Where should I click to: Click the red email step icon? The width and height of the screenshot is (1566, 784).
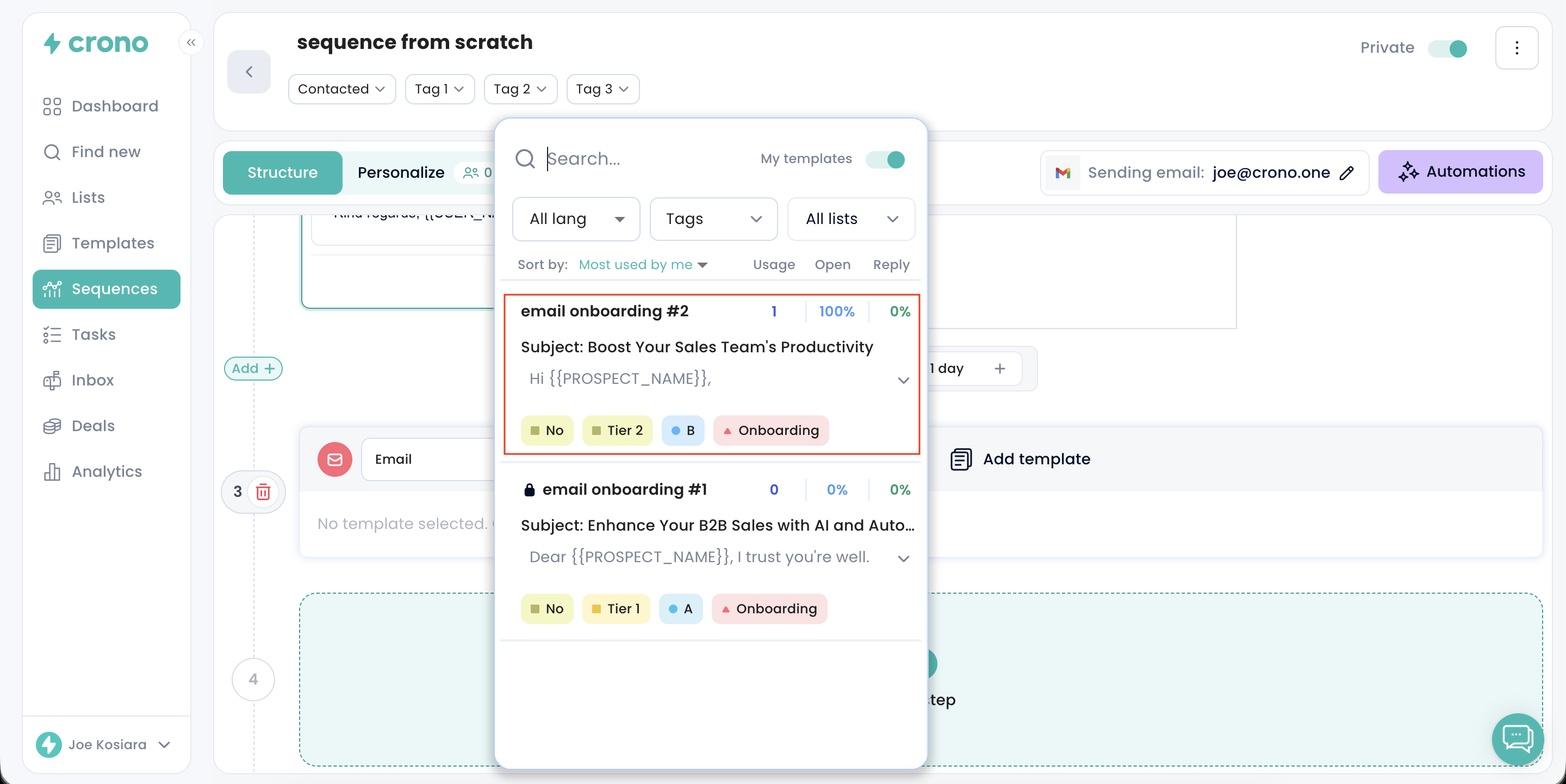[334, 459]
